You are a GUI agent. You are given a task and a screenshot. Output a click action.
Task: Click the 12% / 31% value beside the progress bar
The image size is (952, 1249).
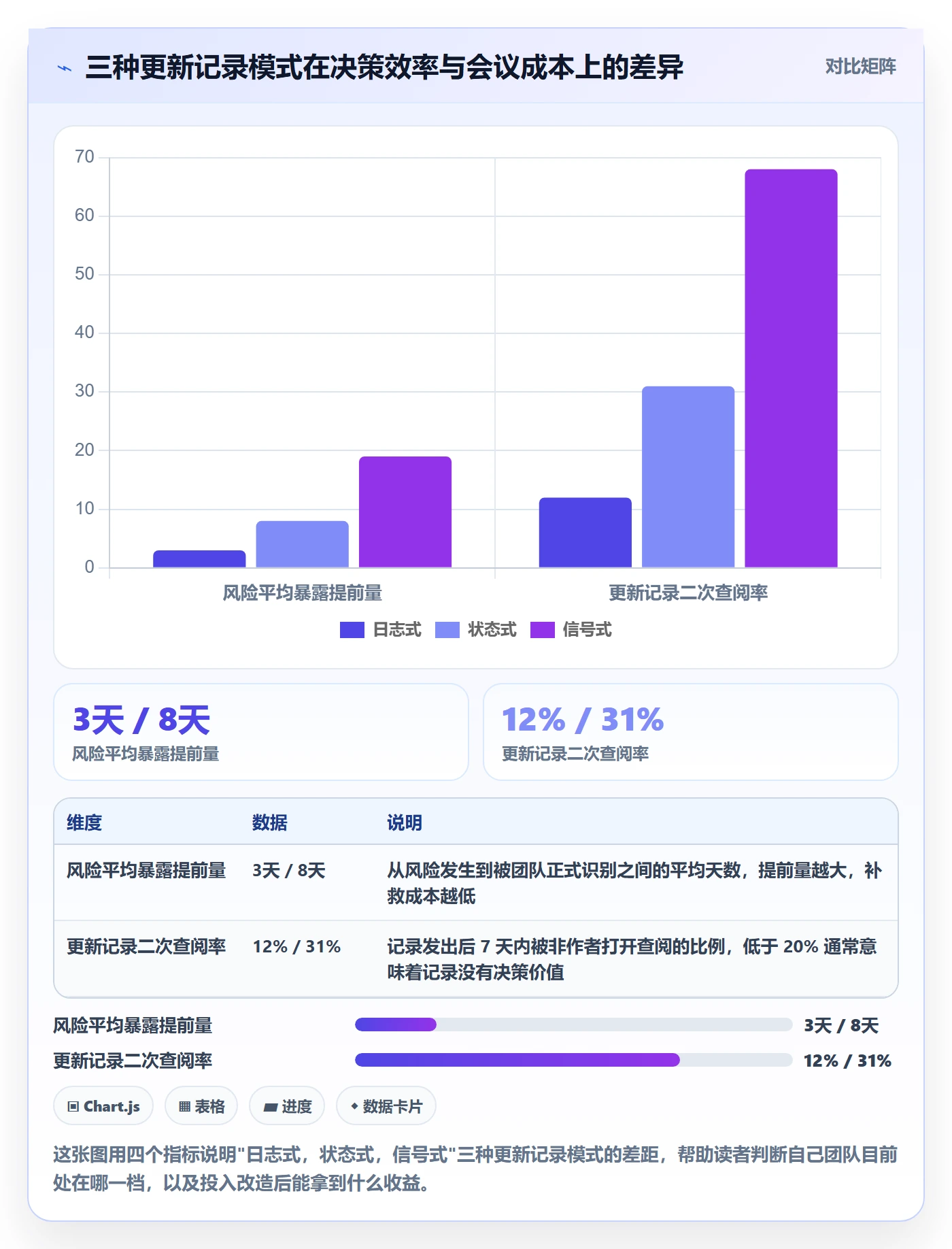(x=847, y=1061)
